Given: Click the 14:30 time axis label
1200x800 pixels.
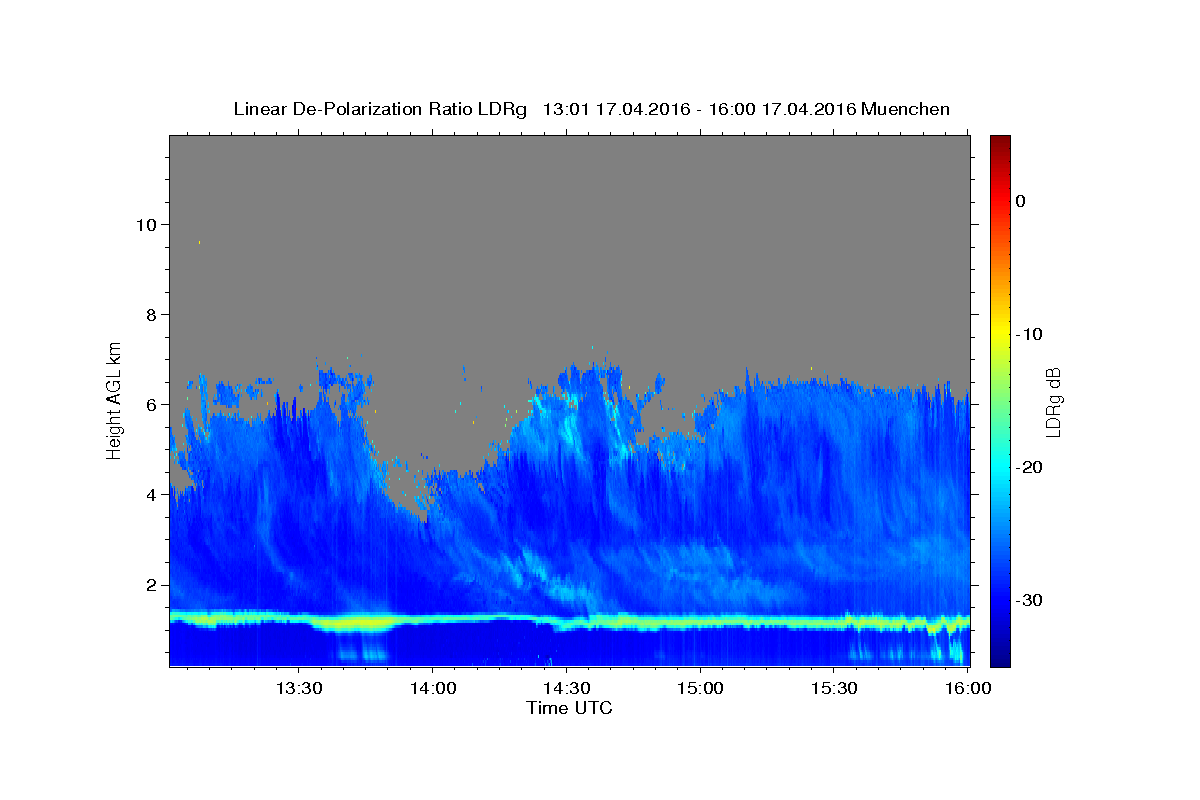Looking at the screenshot, I should pyautogui.click(x=566, y=689).
